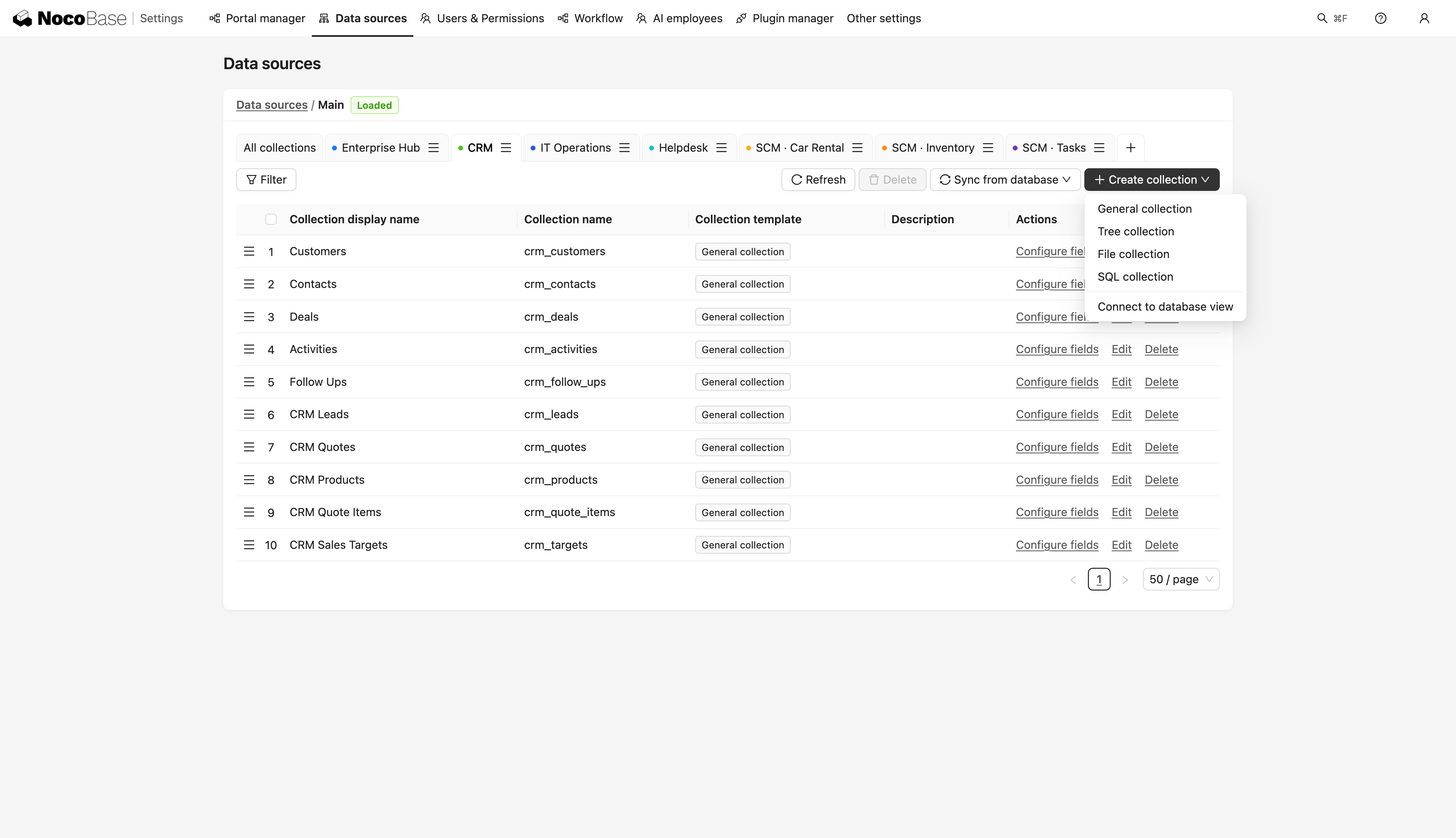Open the Workflow settings page
The width and height of the screenshot is (1456, 838).
pyautogui.click(x=590, y=19)
